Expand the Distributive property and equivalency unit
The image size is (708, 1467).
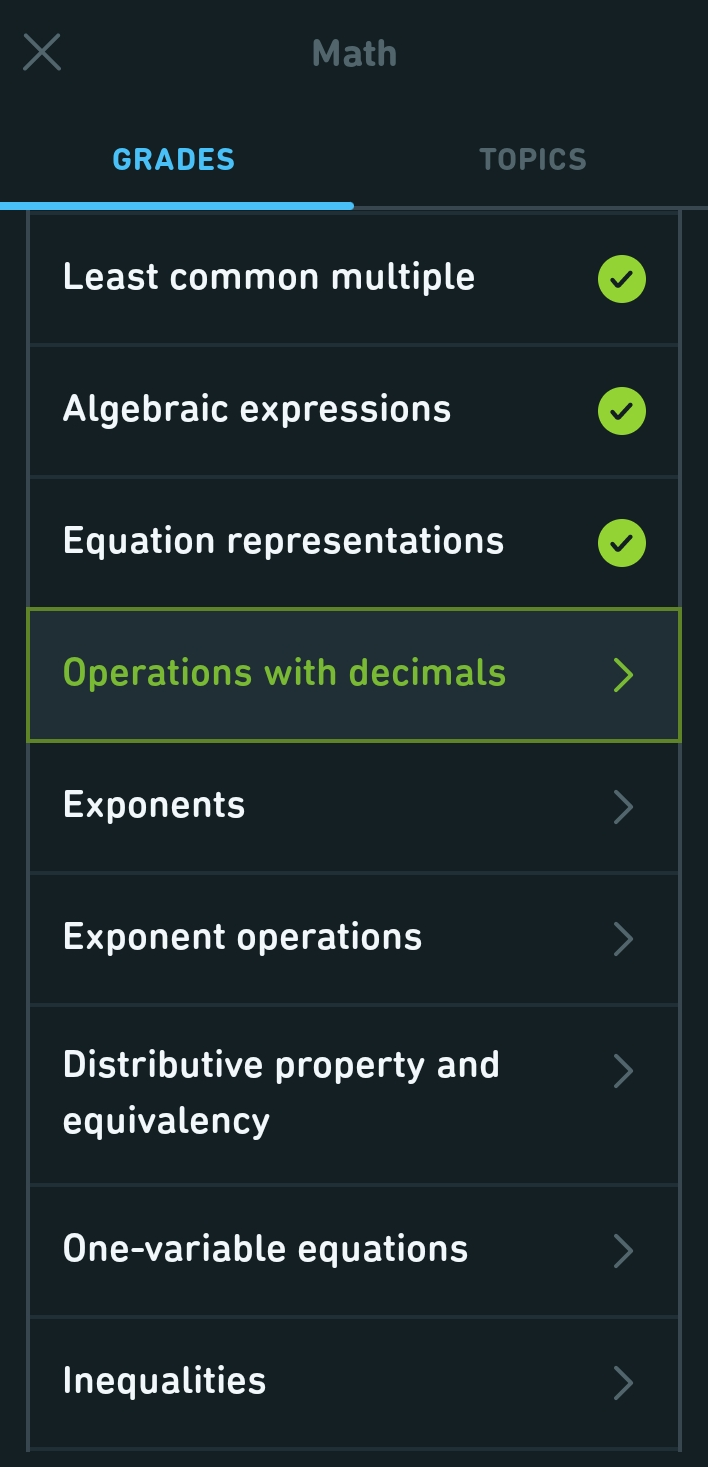click(x=354, y=1092)
